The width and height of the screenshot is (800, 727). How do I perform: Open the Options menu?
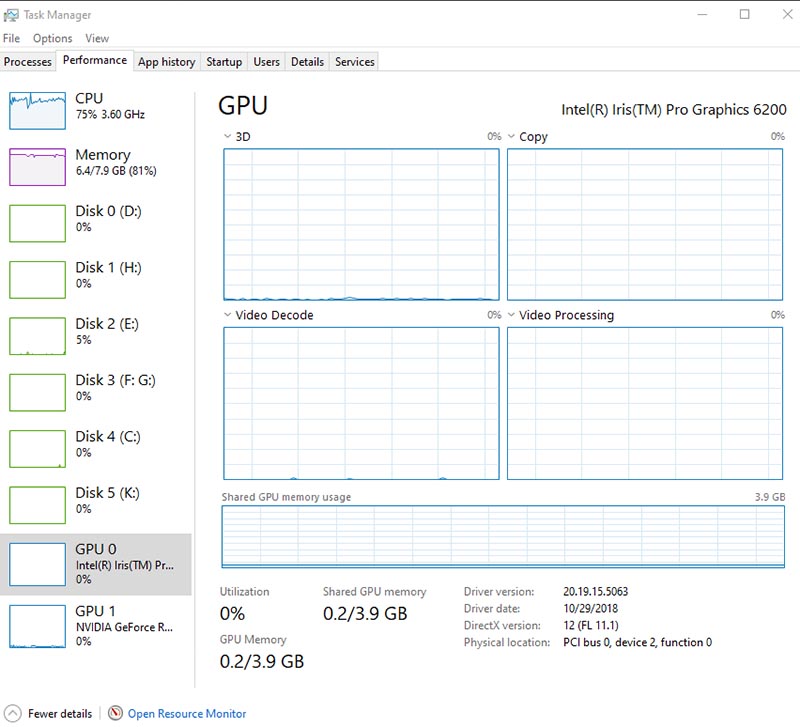52,38
